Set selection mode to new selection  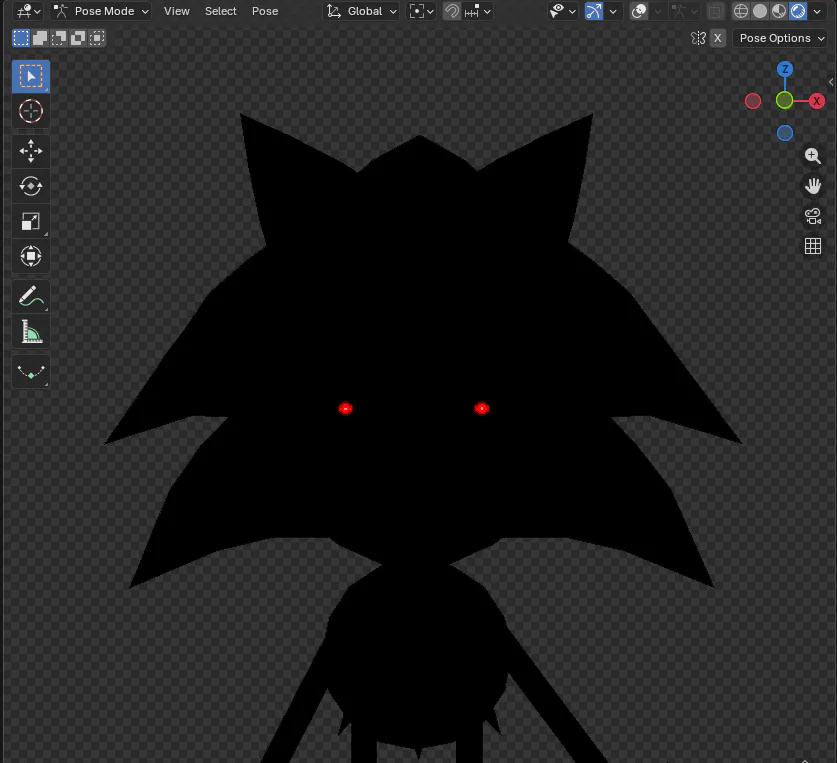21,38
